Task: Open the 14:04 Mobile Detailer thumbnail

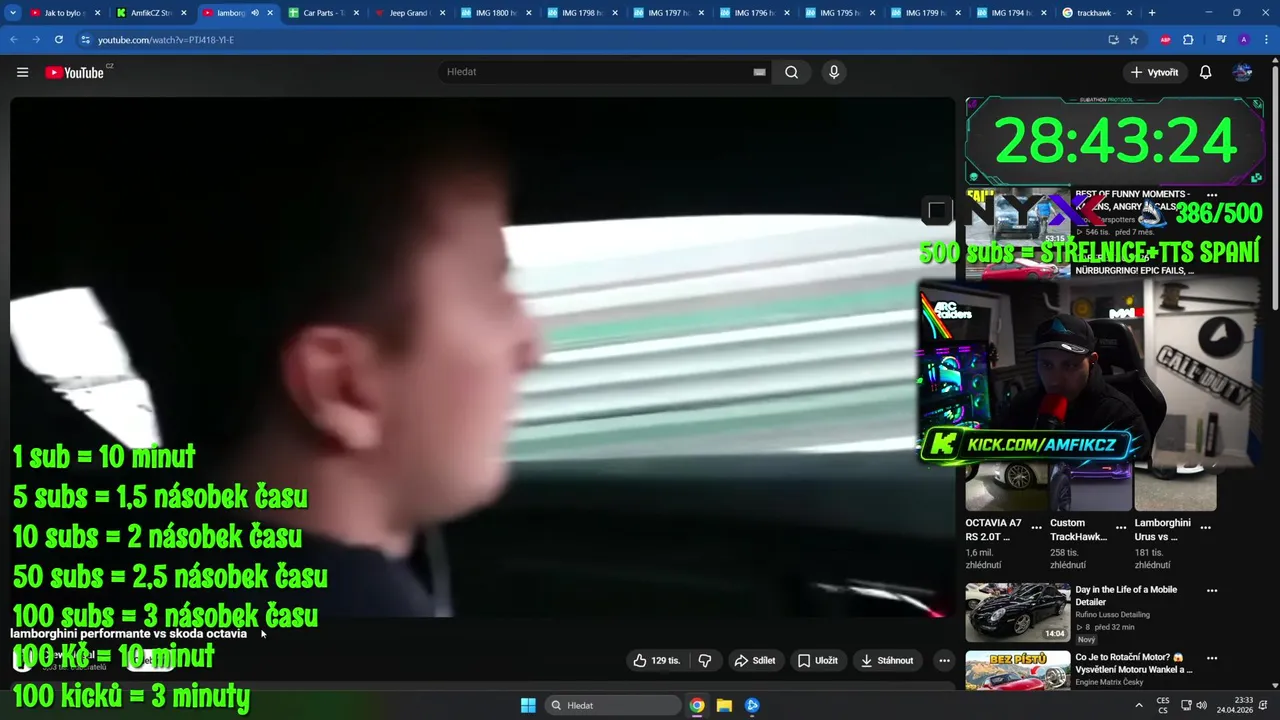Action: click(x=1017, y=612)
